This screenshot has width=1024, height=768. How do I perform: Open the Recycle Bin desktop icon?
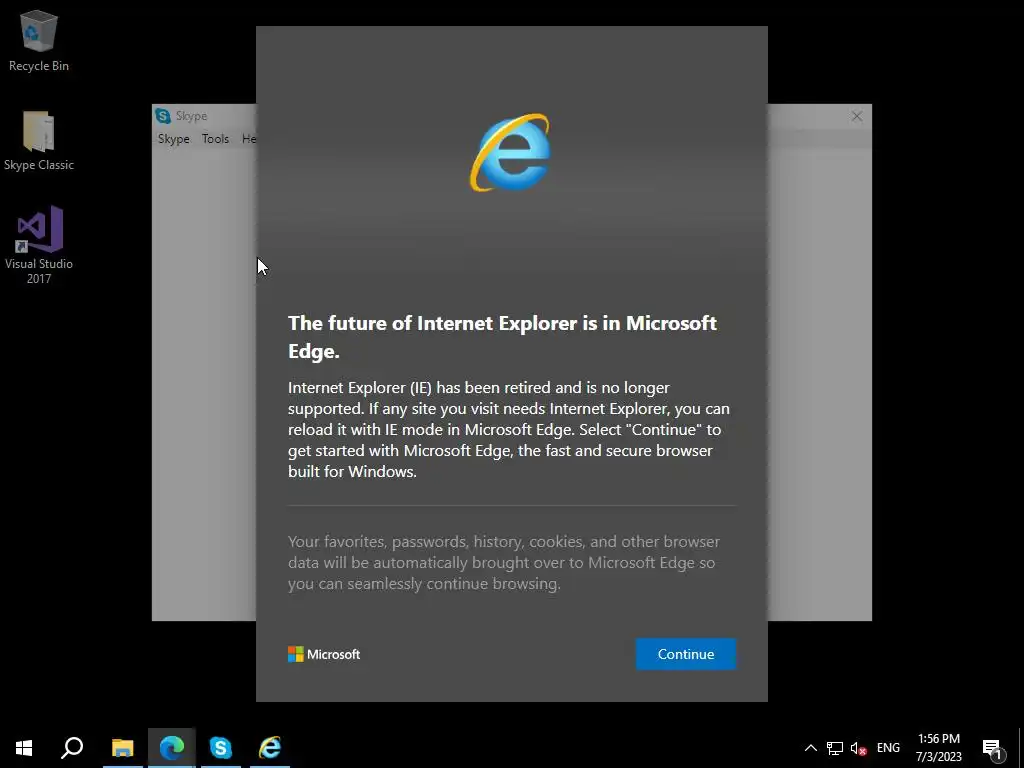(39, 41)
